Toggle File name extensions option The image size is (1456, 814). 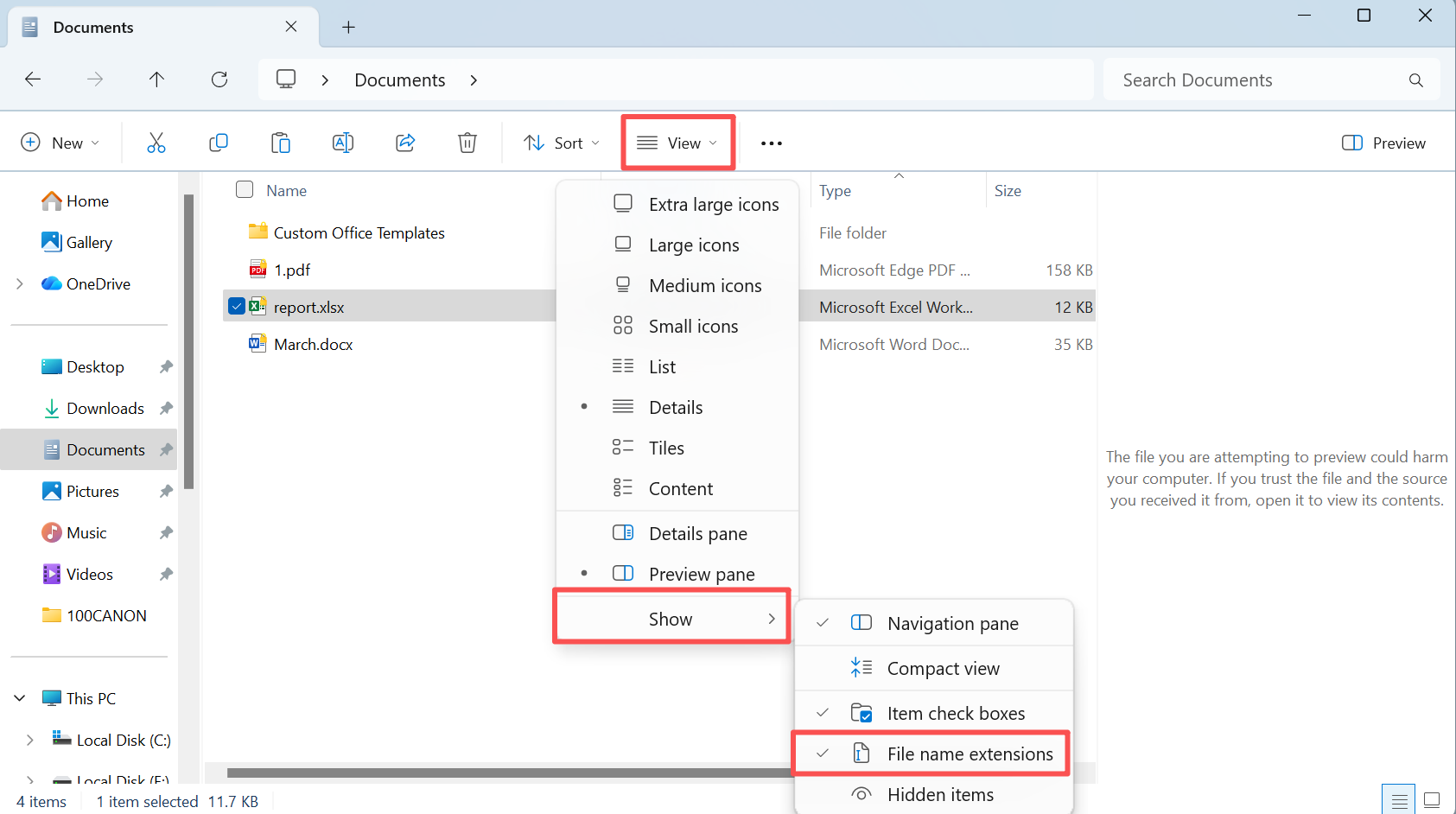click(x=934, y=754)
